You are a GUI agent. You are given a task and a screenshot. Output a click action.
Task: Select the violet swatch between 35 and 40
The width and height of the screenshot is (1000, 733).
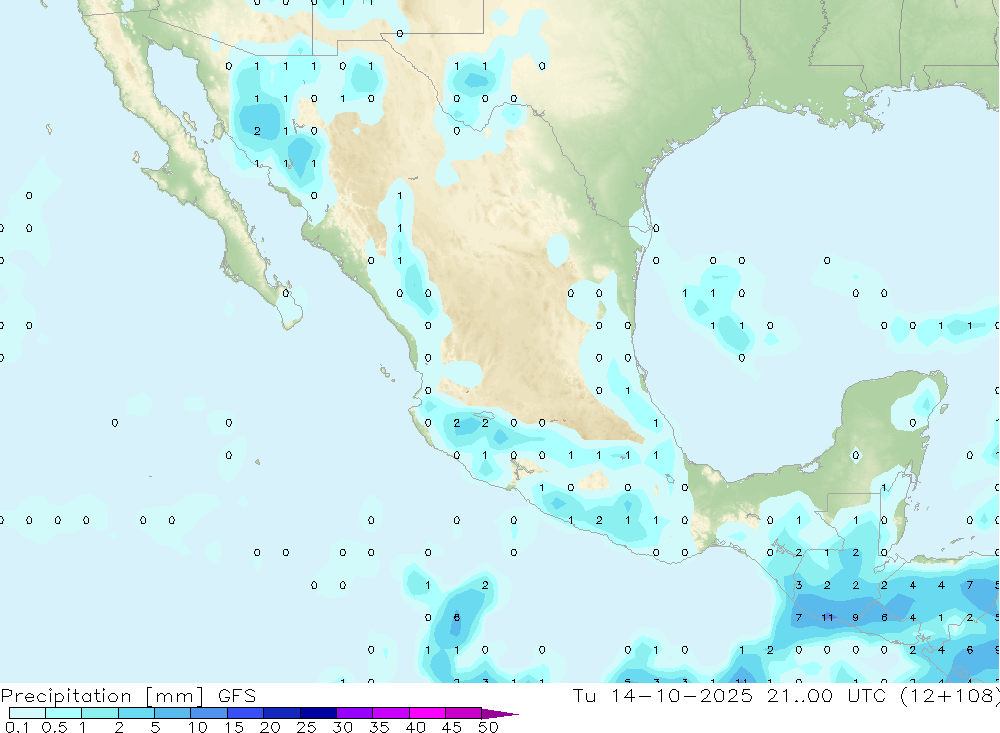click(391, 713)
